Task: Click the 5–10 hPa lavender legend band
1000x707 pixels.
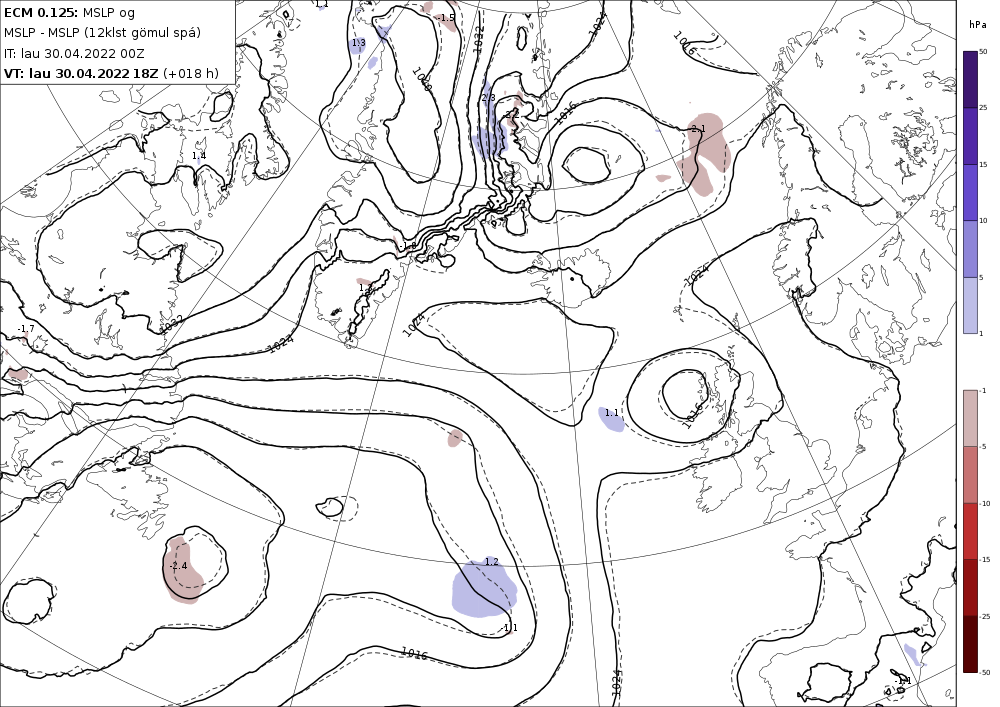Action: (970, 249)
